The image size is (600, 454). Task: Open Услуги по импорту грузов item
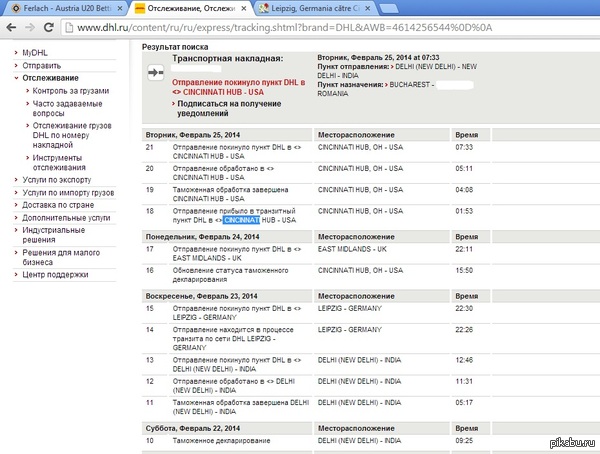(68, 193)
